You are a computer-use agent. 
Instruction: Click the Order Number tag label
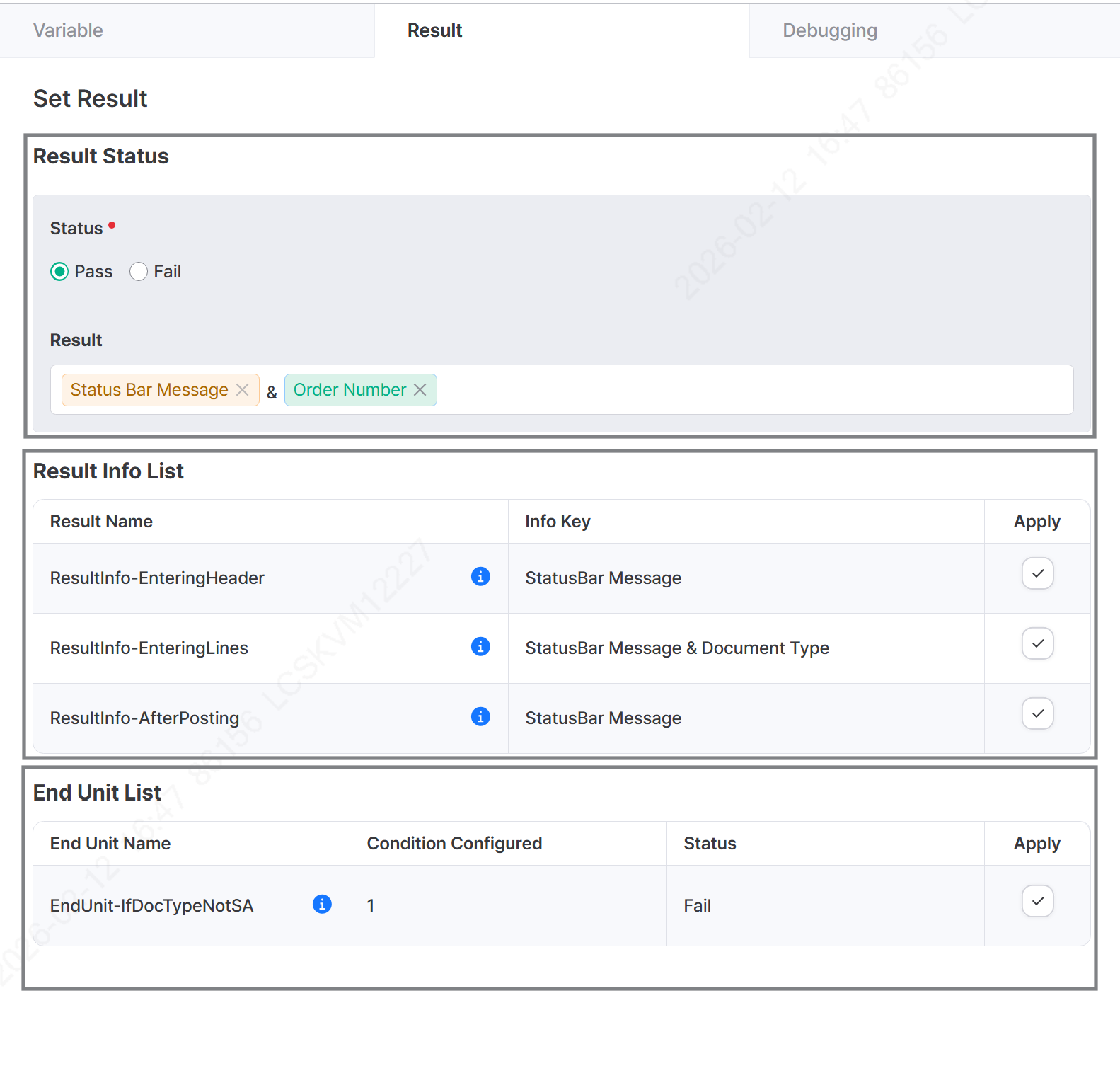tap(350, 390)
